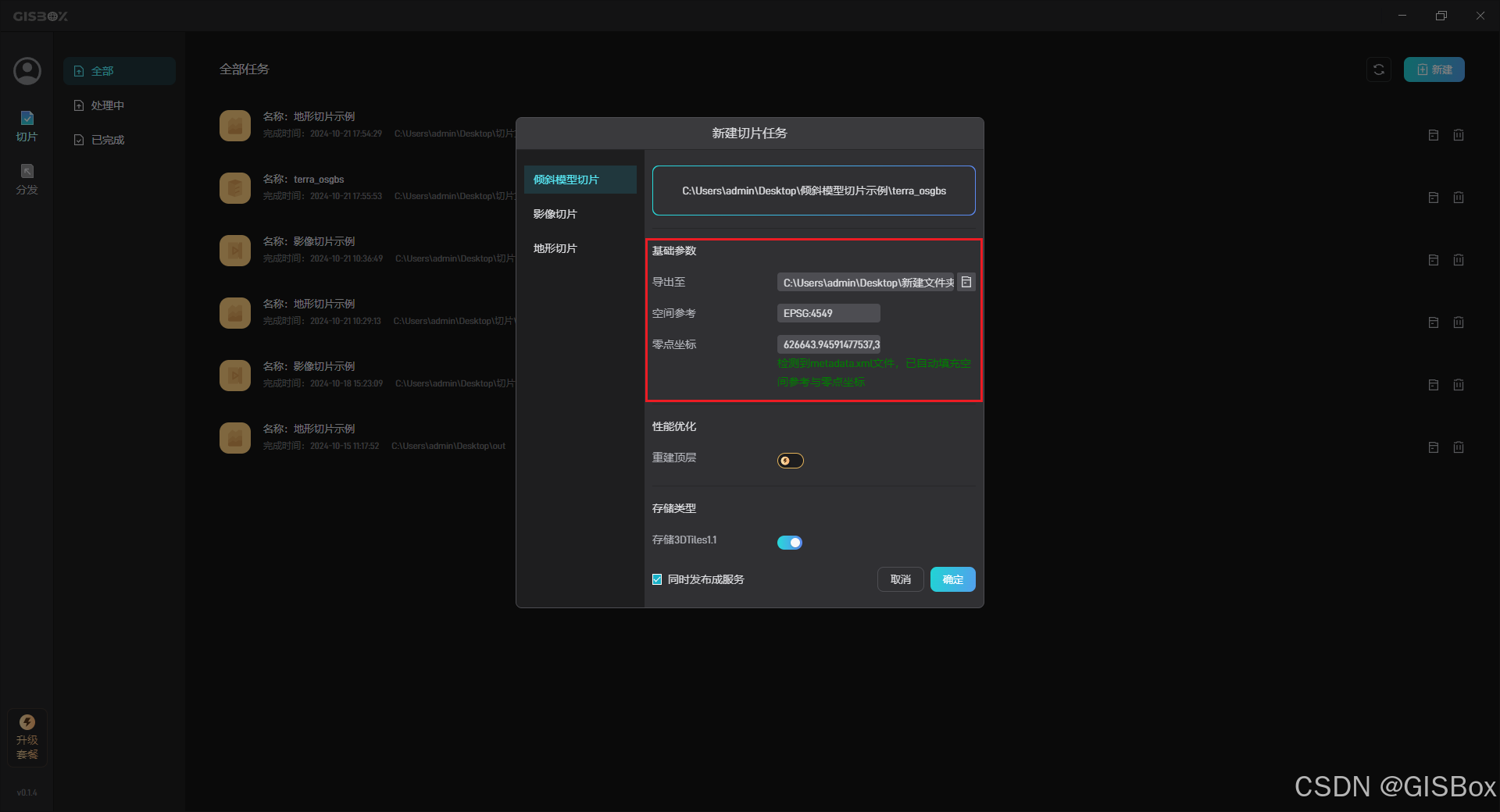Viewport: 1500px width, 812px height.
Task: Delete the 15:23:09 影像切片示例 task
Action: point(1459,385)
